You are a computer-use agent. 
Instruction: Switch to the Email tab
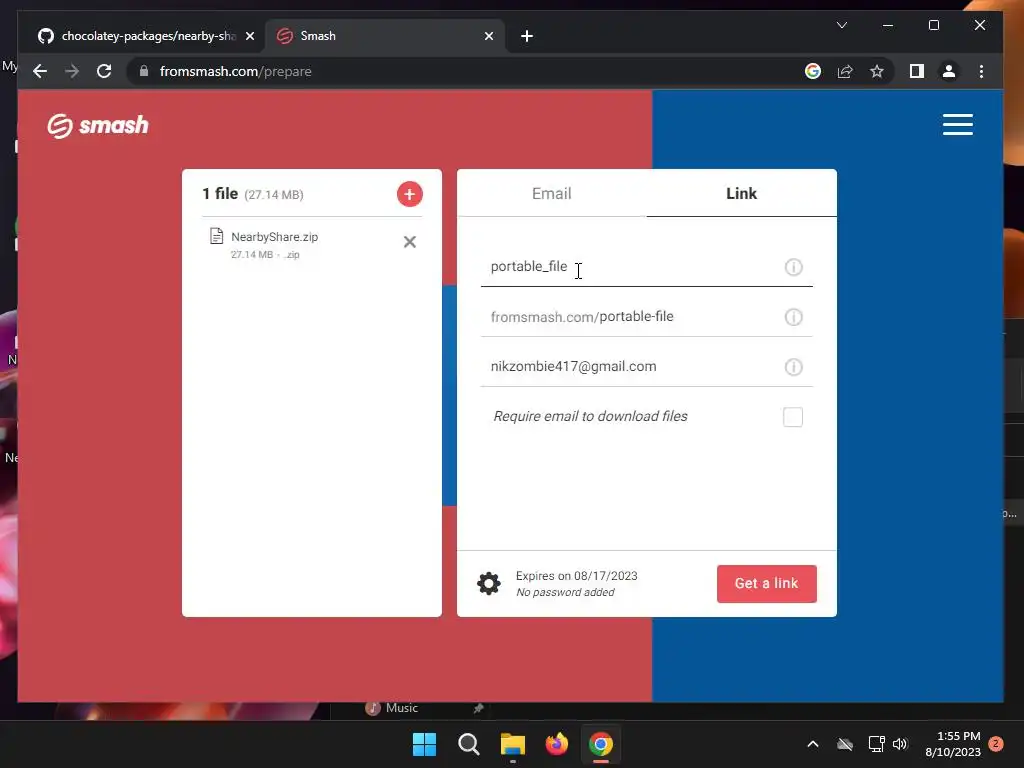(x=551, y=193)
